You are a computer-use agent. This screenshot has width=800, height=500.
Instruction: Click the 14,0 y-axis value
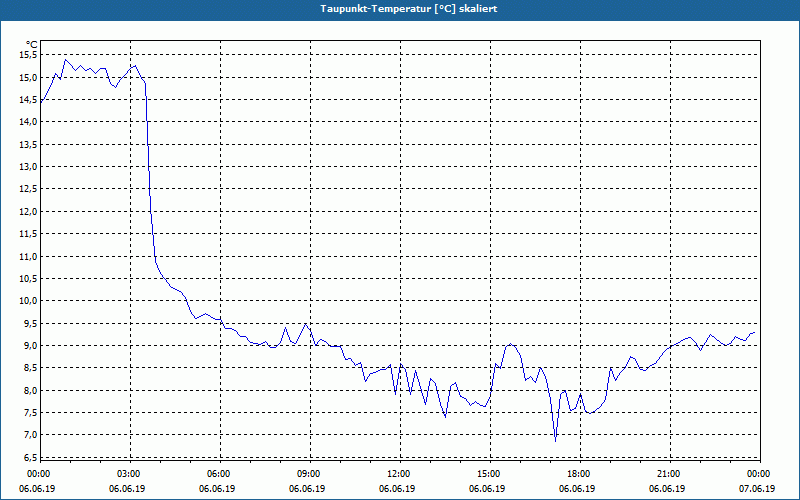27,122
